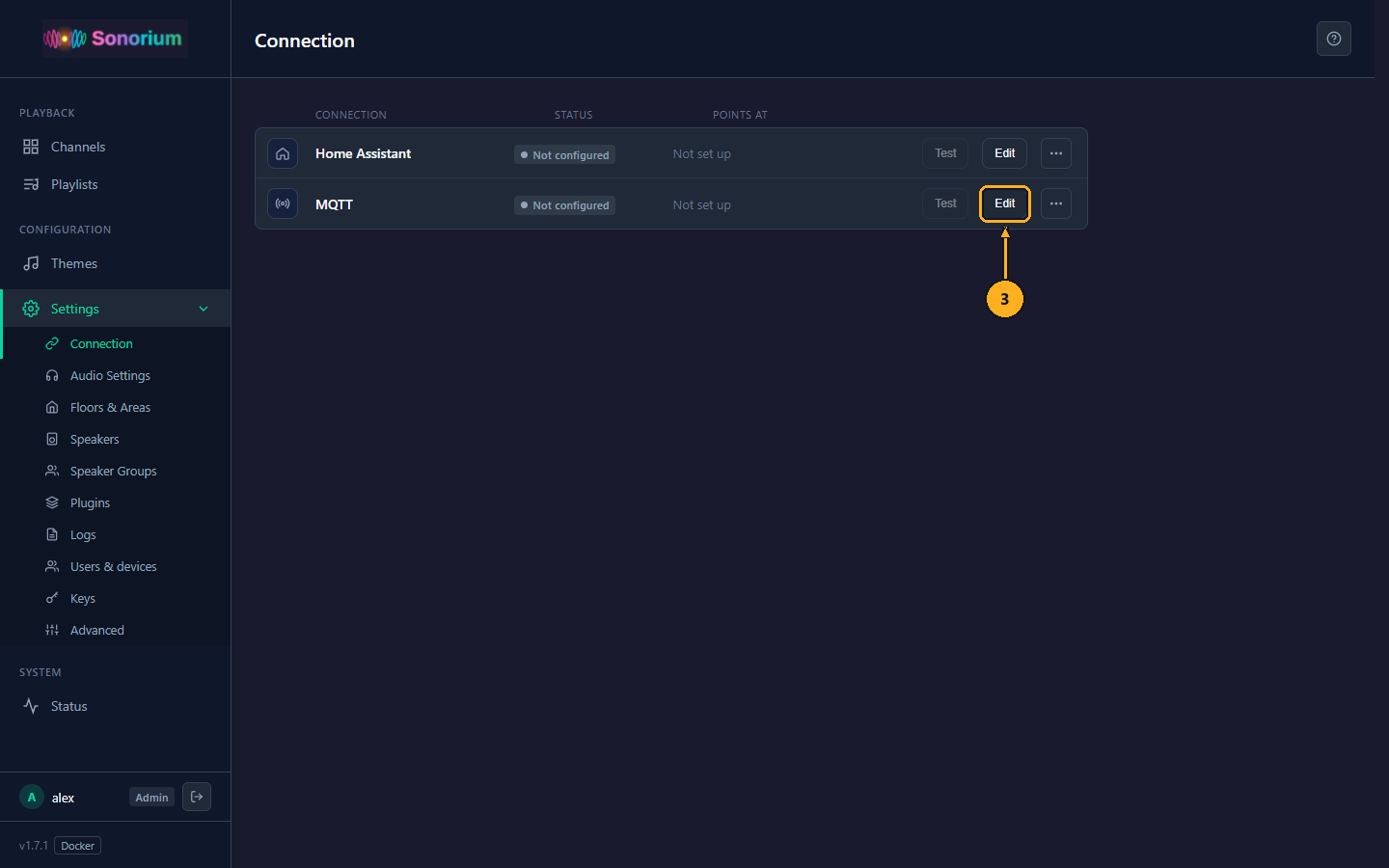Open Users & devices

[116, 566]
